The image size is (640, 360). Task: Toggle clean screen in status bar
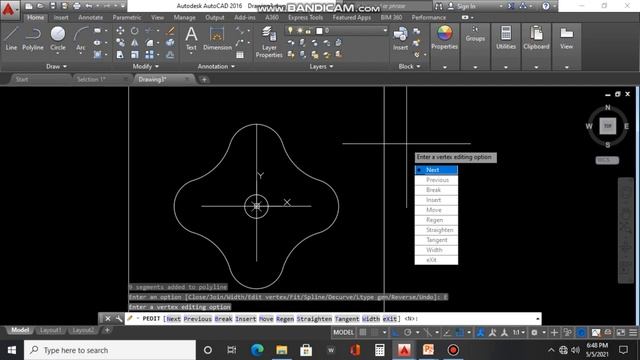click(x=620, y=332)
